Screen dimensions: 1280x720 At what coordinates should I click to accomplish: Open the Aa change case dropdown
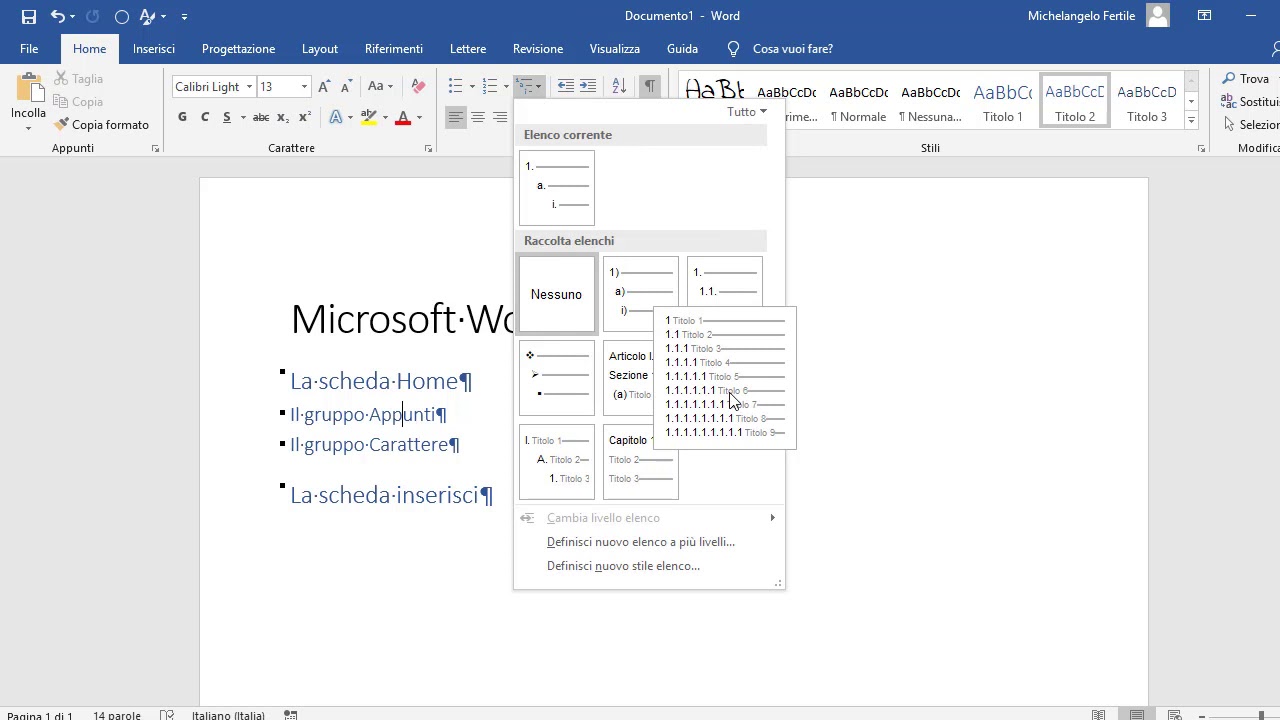(381, 87)
